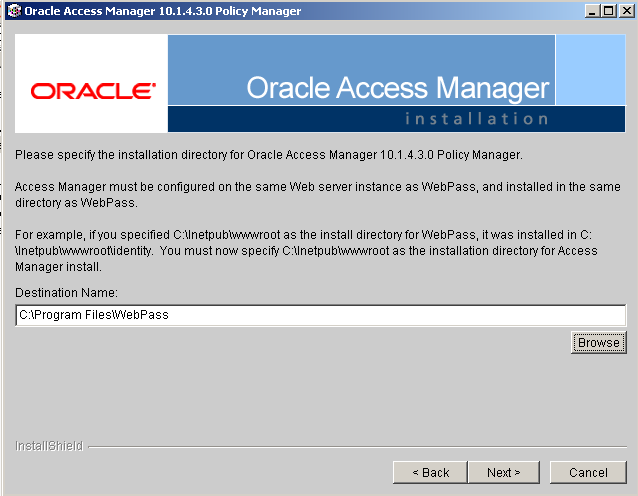The height and width of the screenshot is (496, 638).
Task: Proceed with the Next button
Action: click(x=504, y=472)
